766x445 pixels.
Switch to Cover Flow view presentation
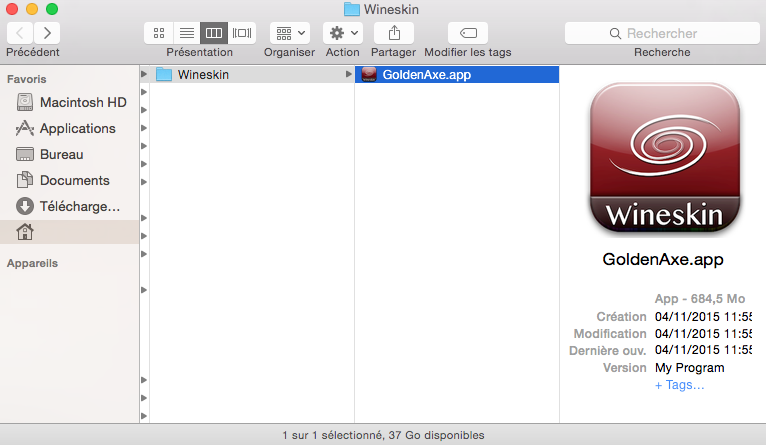pos(242,33)
